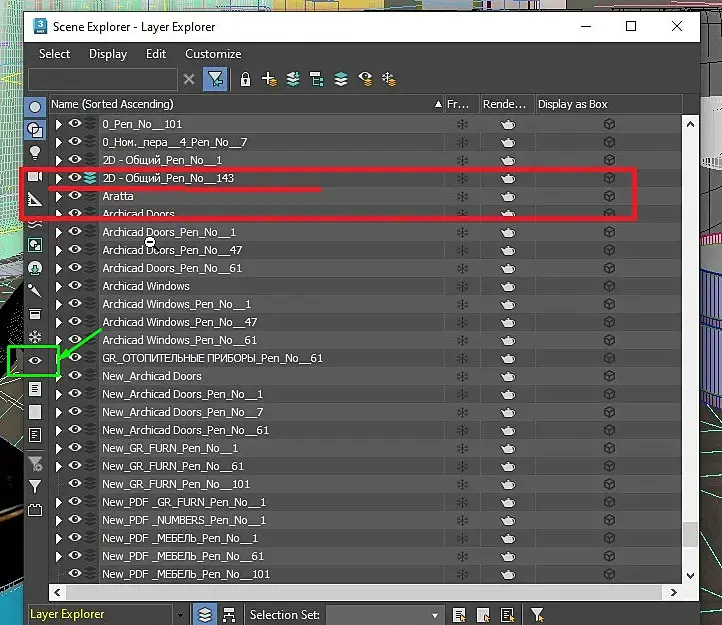Toggle Display Frozen Objects snowflake in sidebar
The width and height of the screenshot is (722, 625).
coord(35,337)
